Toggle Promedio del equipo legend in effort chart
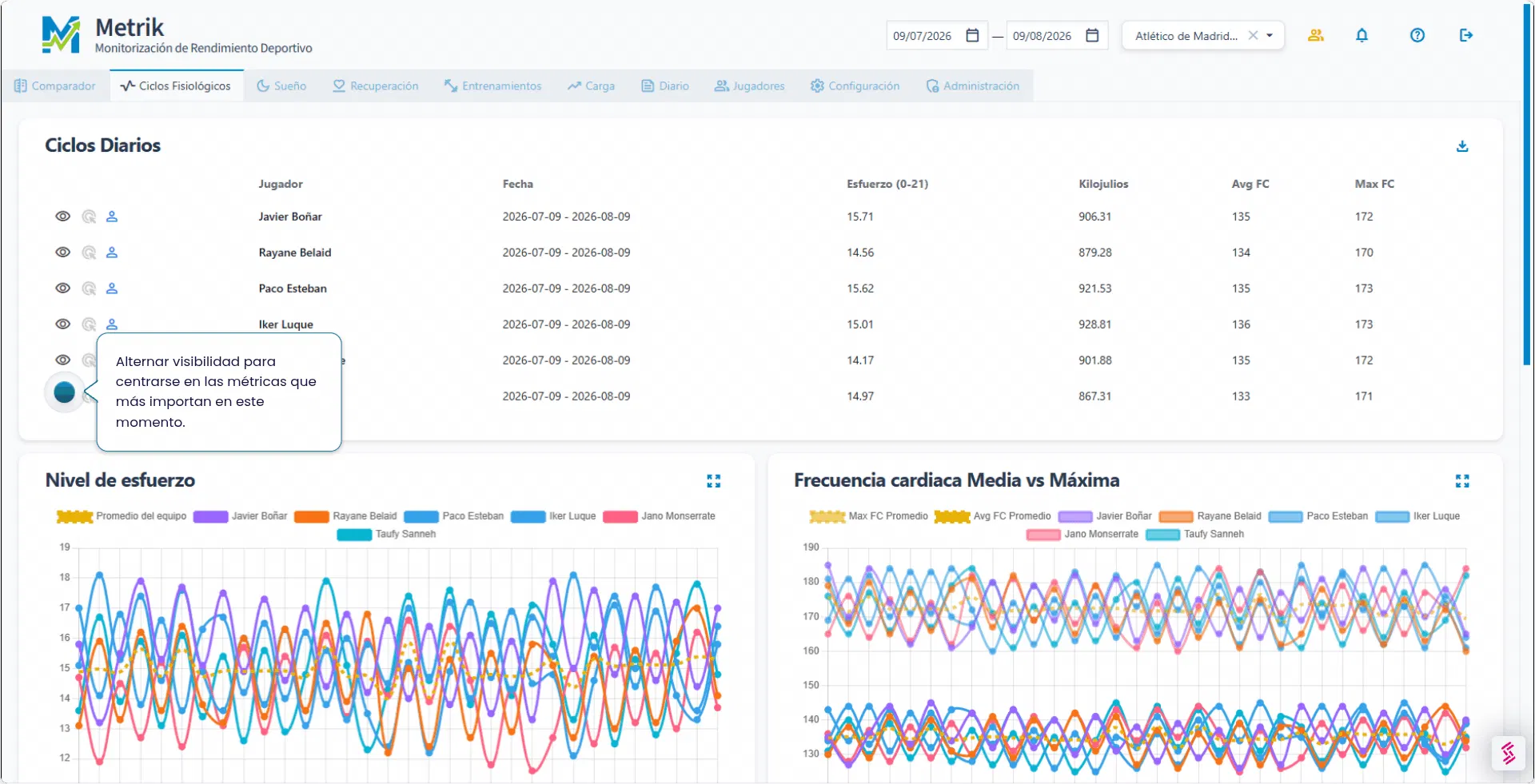The width and height of the screenshot is (1535, 784). pyautogui.click(x=122, y=516)
